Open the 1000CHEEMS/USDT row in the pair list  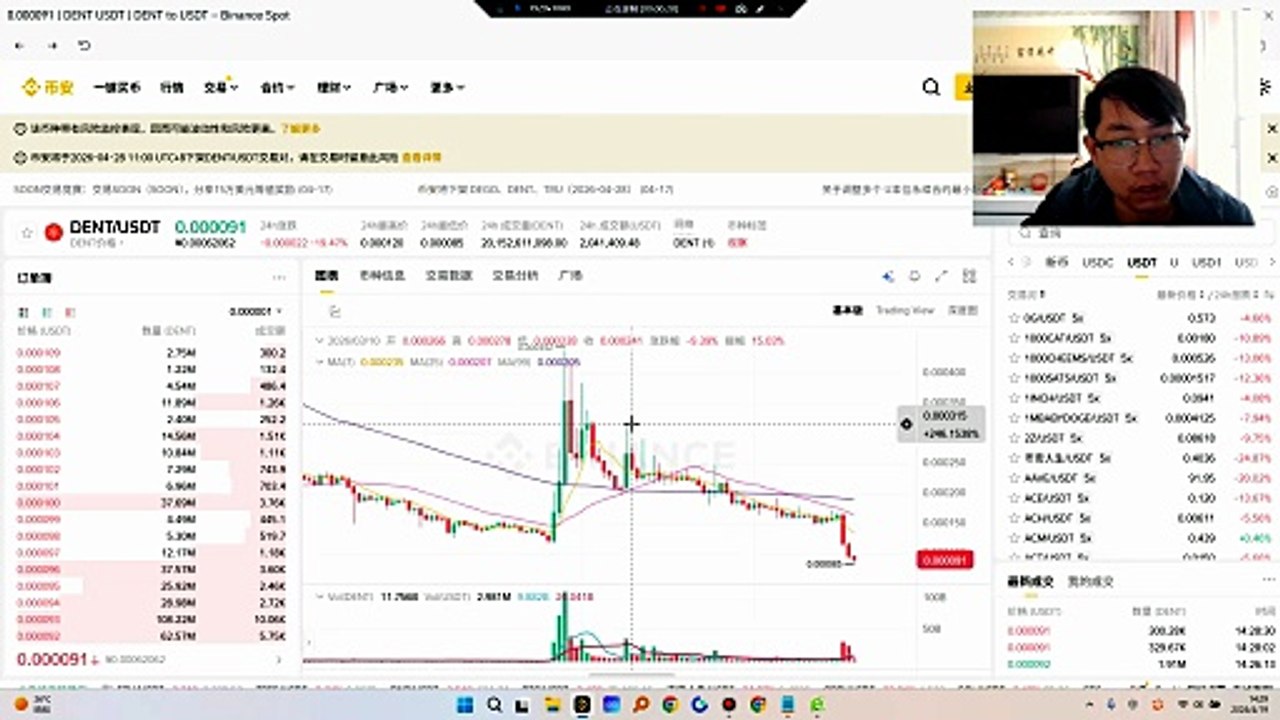[1140, 358]
